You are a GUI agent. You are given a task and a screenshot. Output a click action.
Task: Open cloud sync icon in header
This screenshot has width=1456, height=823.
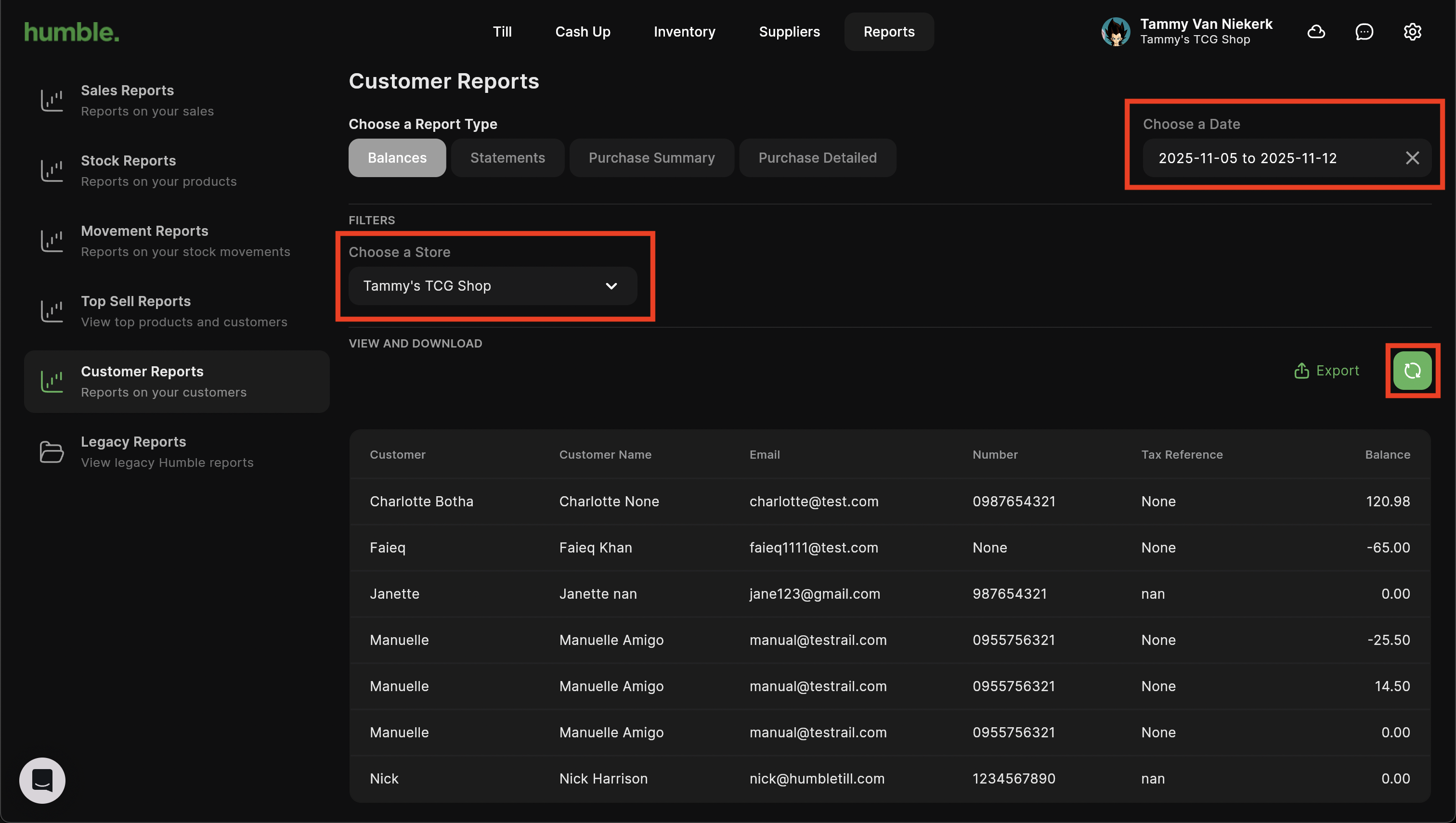(1316, 32)
